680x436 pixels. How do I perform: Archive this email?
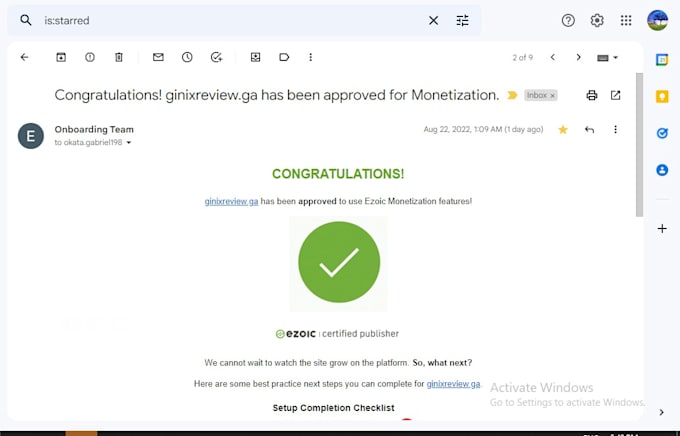(61, 57)
